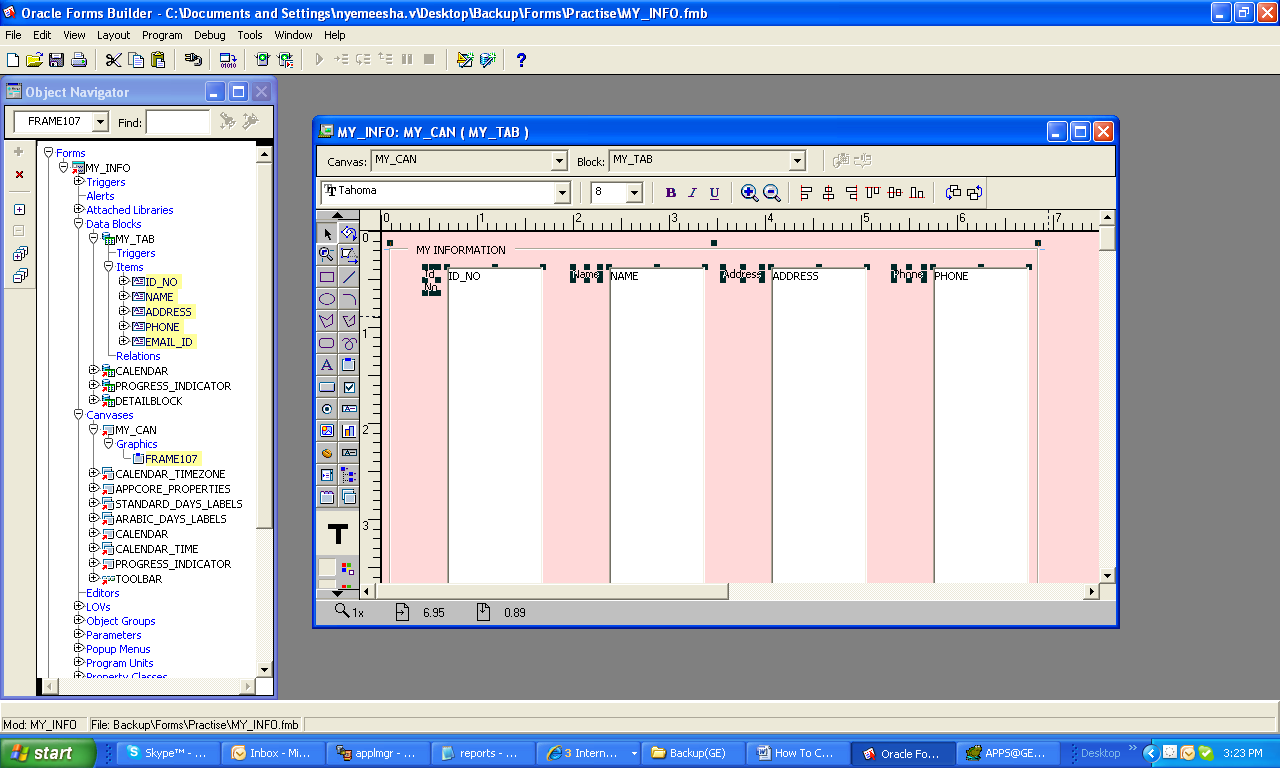The image size is (1280, 768).
Task: Click the Zoom In magnifier icon
Action: tap(749, 193)
